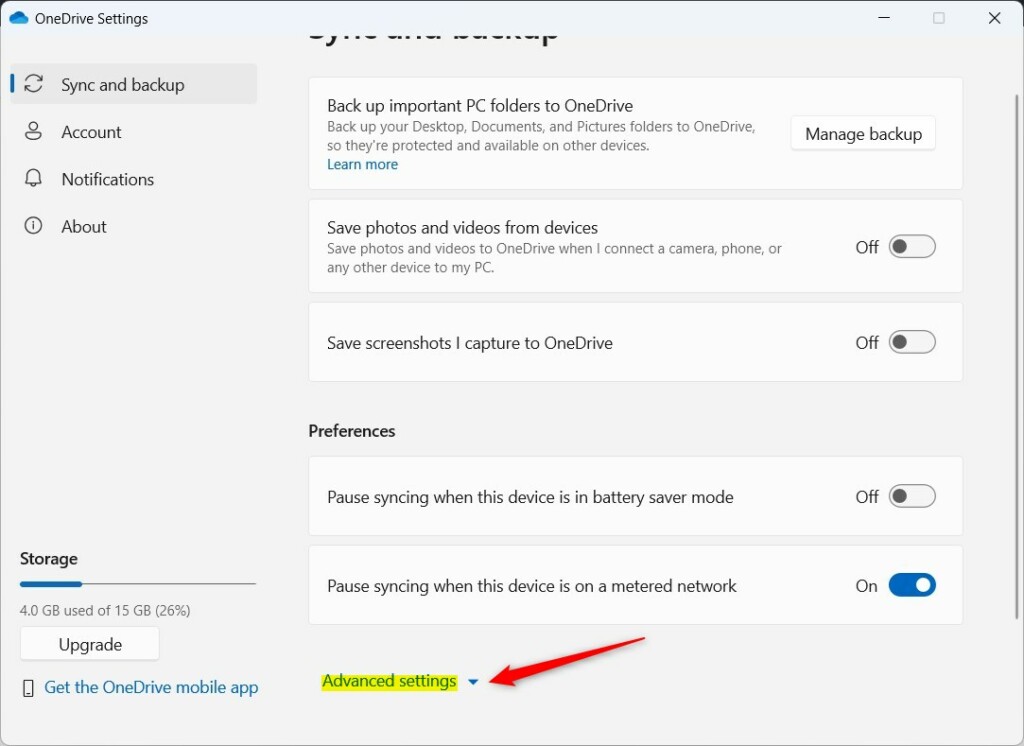Click the 'Save photos and videos from devices' title
This screenshot has width=1024, height=746.
[462, 227]
